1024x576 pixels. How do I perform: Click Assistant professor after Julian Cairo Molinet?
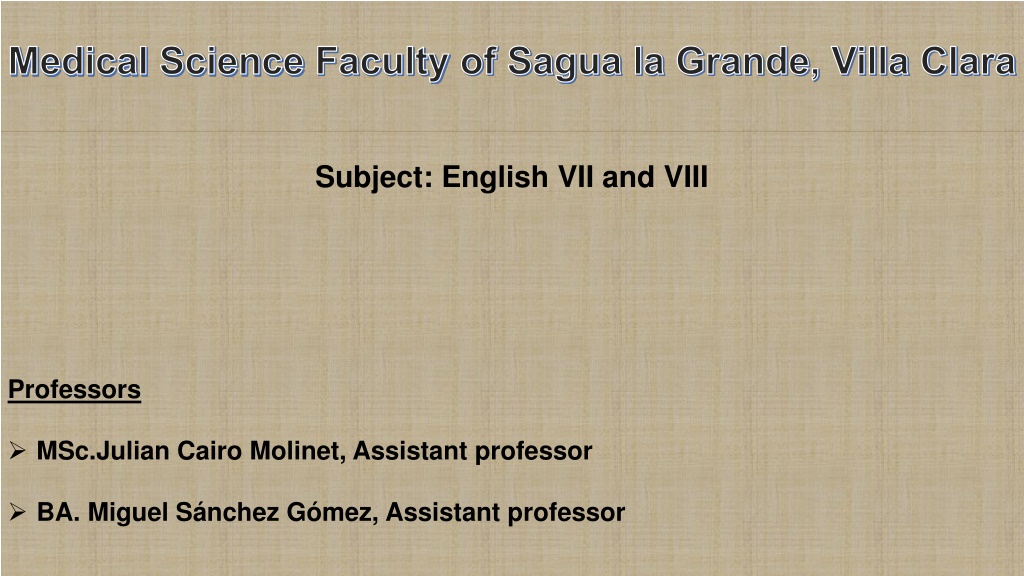tap(473, 451)
